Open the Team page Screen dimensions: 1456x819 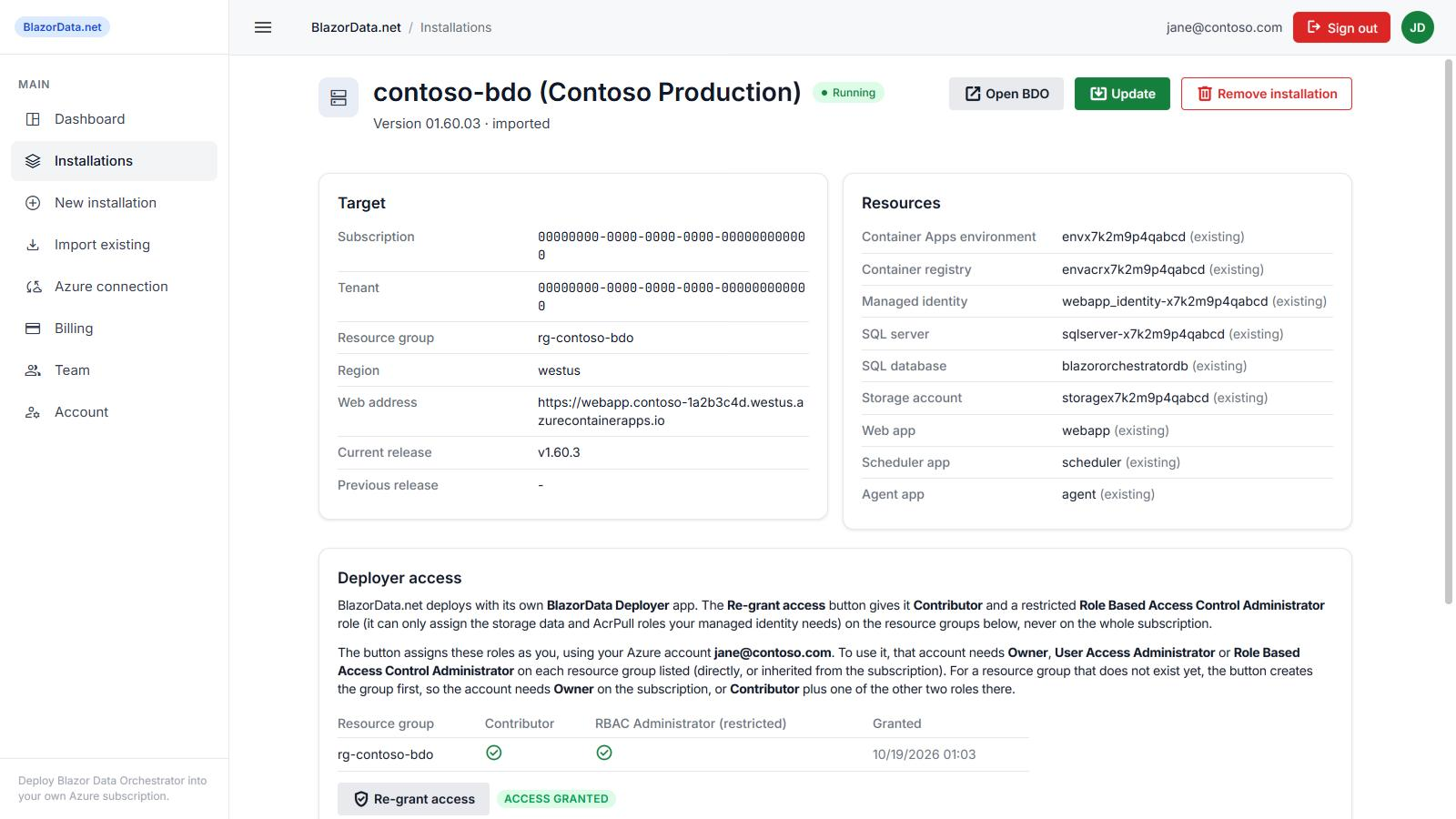(x=114, y=370)
